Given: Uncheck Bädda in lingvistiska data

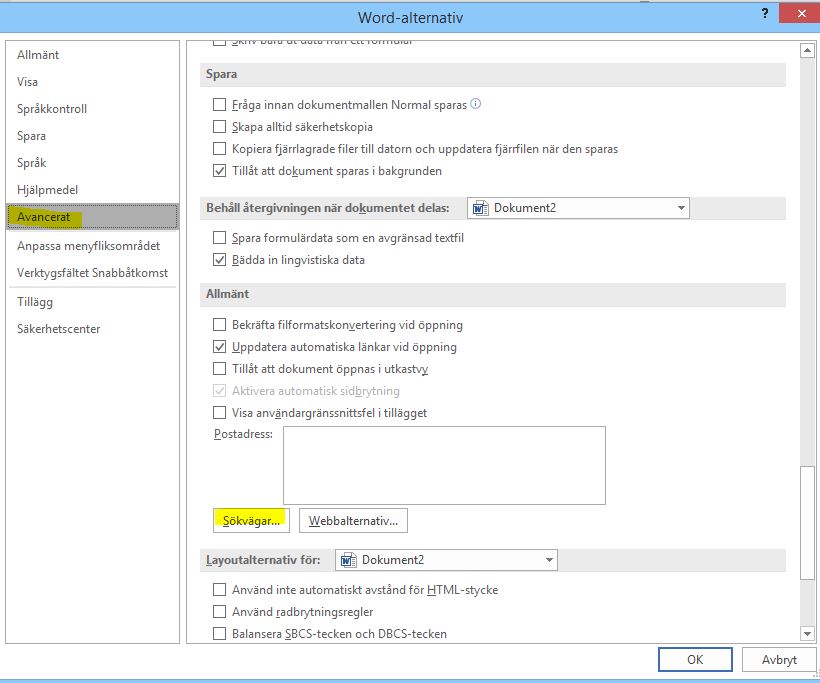Looking at the screenshot, I should pyautogui.click(x=220, y=260).
